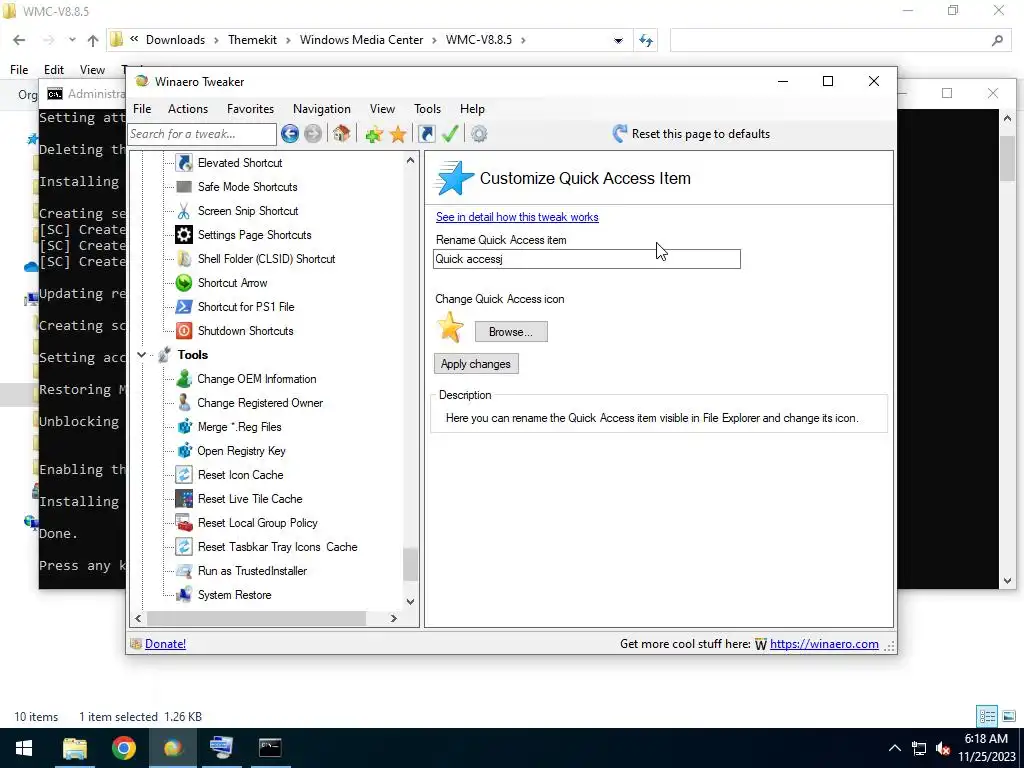Click Reset this page to defaults
1024x768 pixels.
[691, 134]
